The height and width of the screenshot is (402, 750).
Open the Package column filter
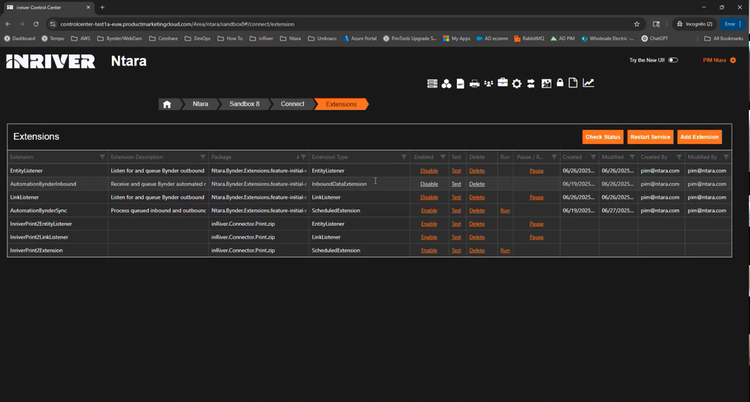click(303, 157)
